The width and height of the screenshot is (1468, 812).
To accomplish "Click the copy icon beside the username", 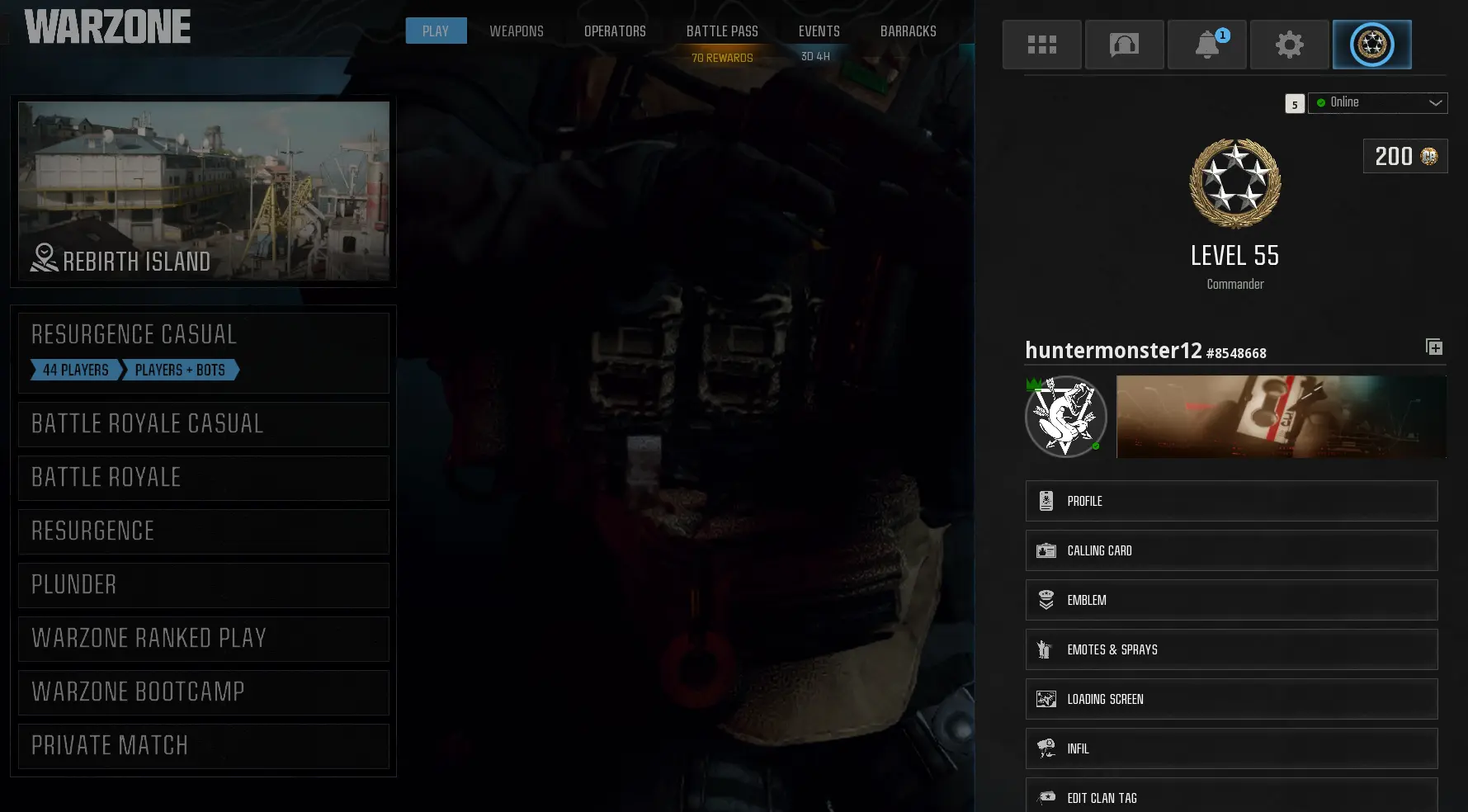I will pyautogui.click(x=1434, y=347).
